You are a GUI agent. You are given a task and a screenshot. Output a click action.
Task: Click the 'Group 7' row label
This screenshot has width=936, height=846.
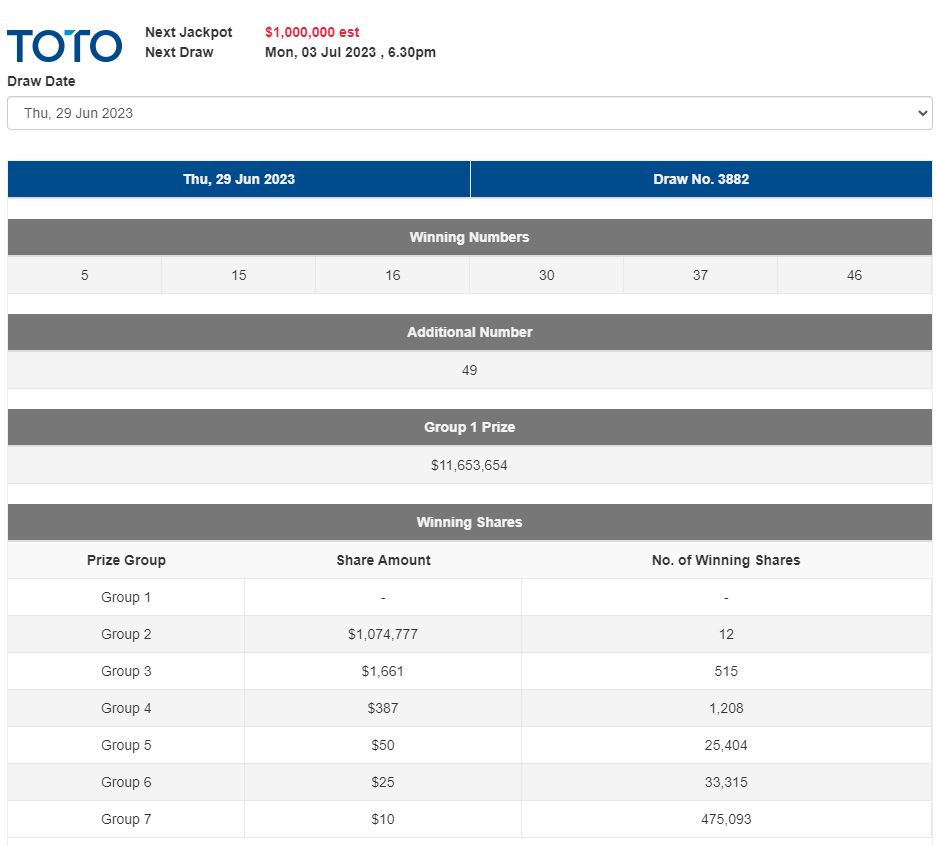[126, 819]
